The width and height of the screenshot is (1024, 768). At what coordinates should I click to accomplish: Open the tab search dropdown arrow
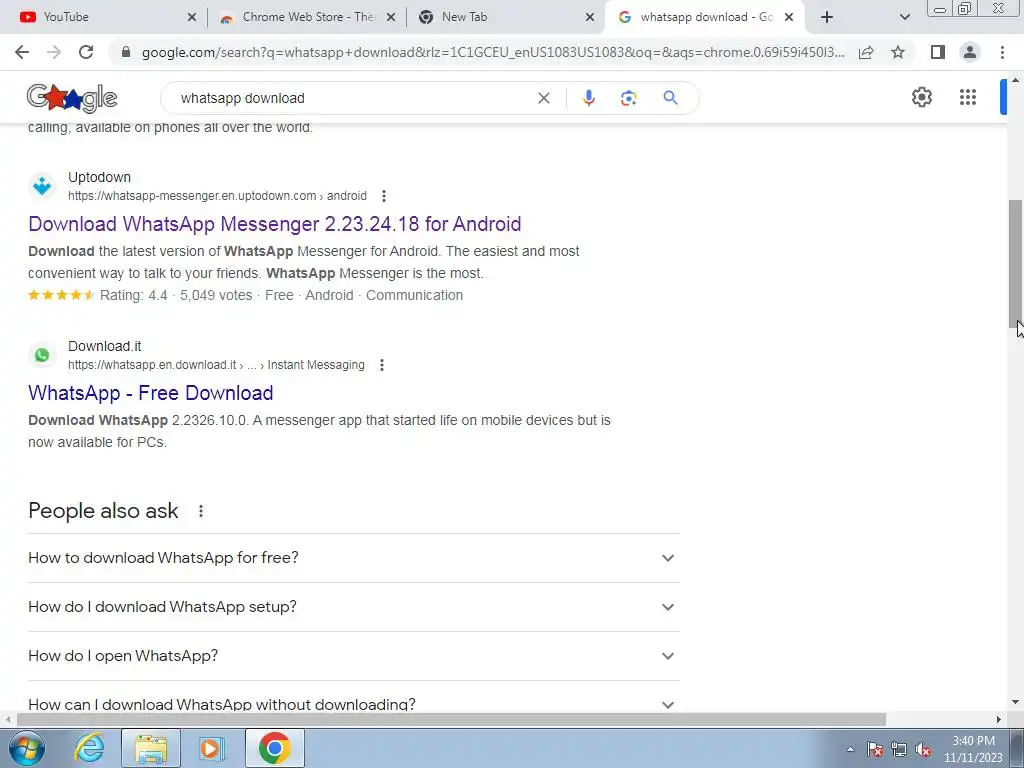point(904,17)
